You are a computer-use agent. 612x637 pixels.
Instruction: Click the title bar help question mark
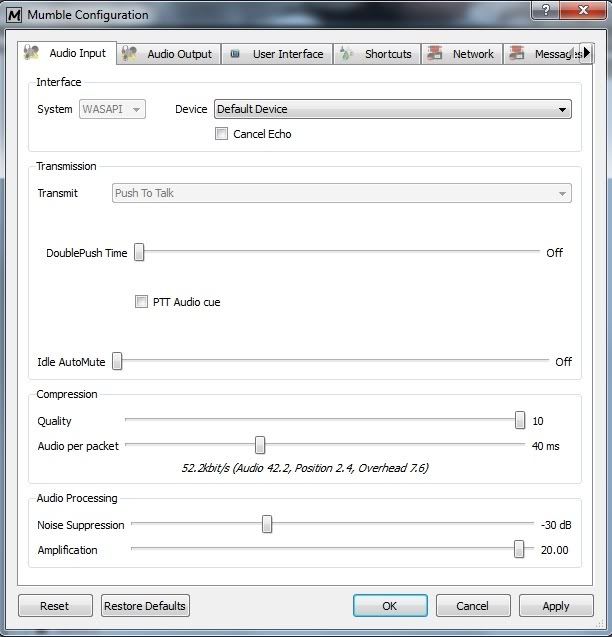(544, 10)
